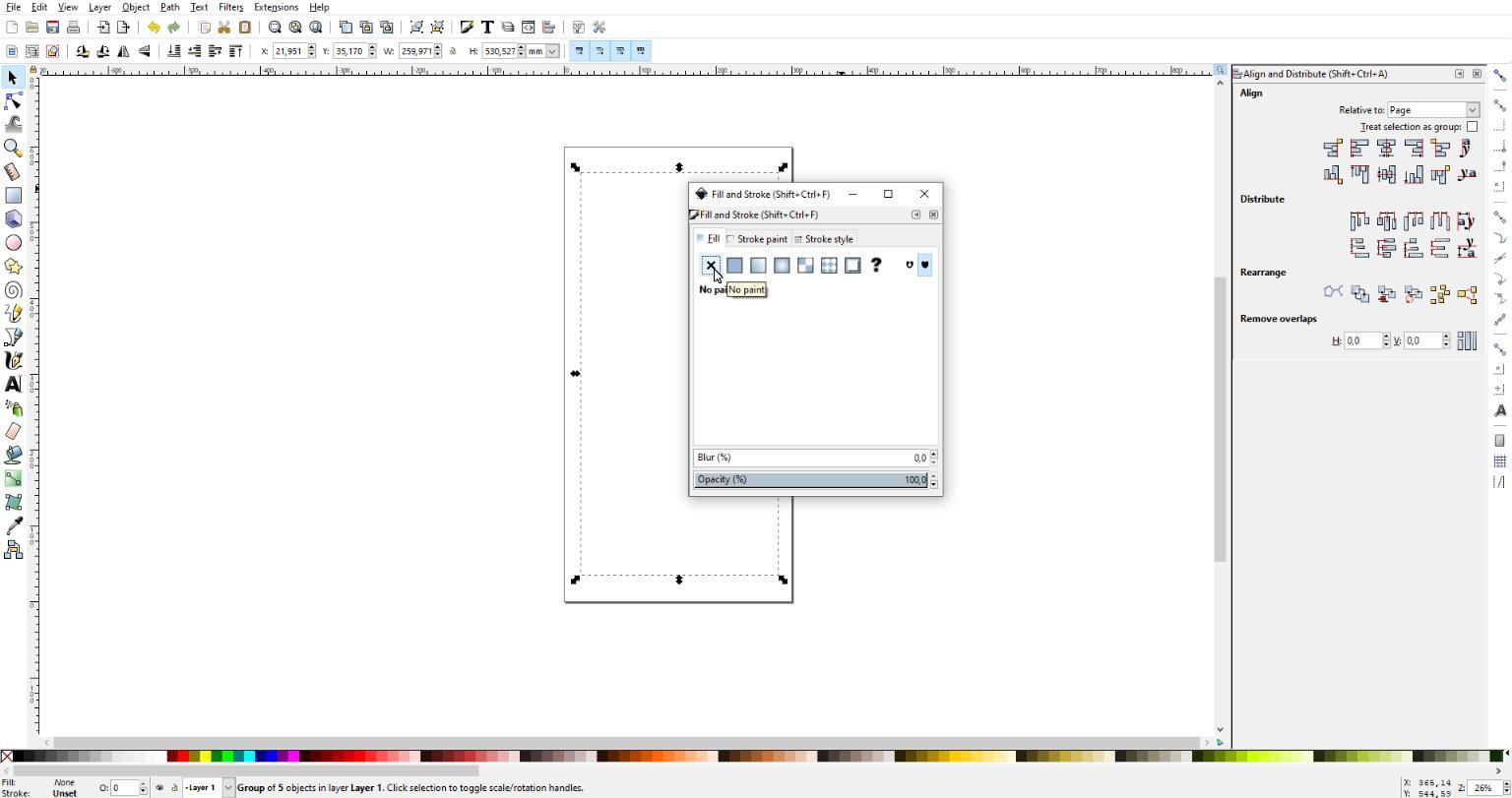This screenshot has width=1512, height=798.
Task: Toggle scale stroke width with object
Action: [x=579, y=51]
